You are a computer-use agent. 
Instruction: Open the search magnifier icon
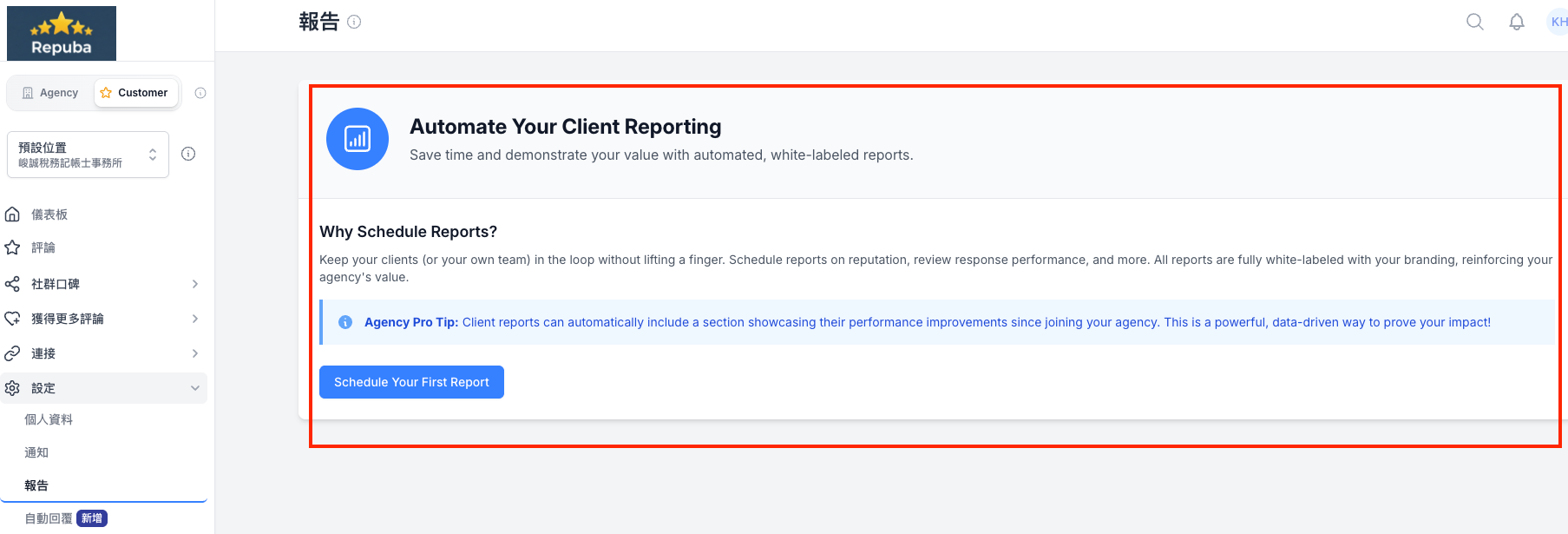coord(1475,22)
